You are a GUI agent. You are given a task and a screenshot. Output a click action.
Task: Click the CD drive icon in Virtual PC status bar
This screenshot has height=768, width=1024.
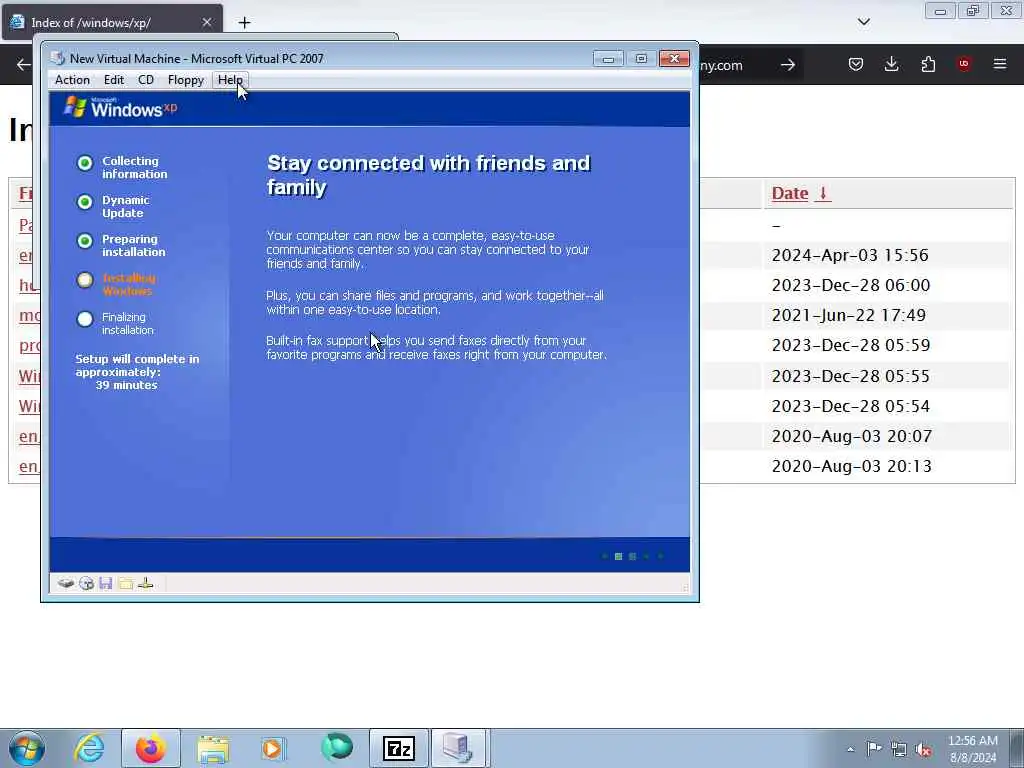tap(86, 583)
